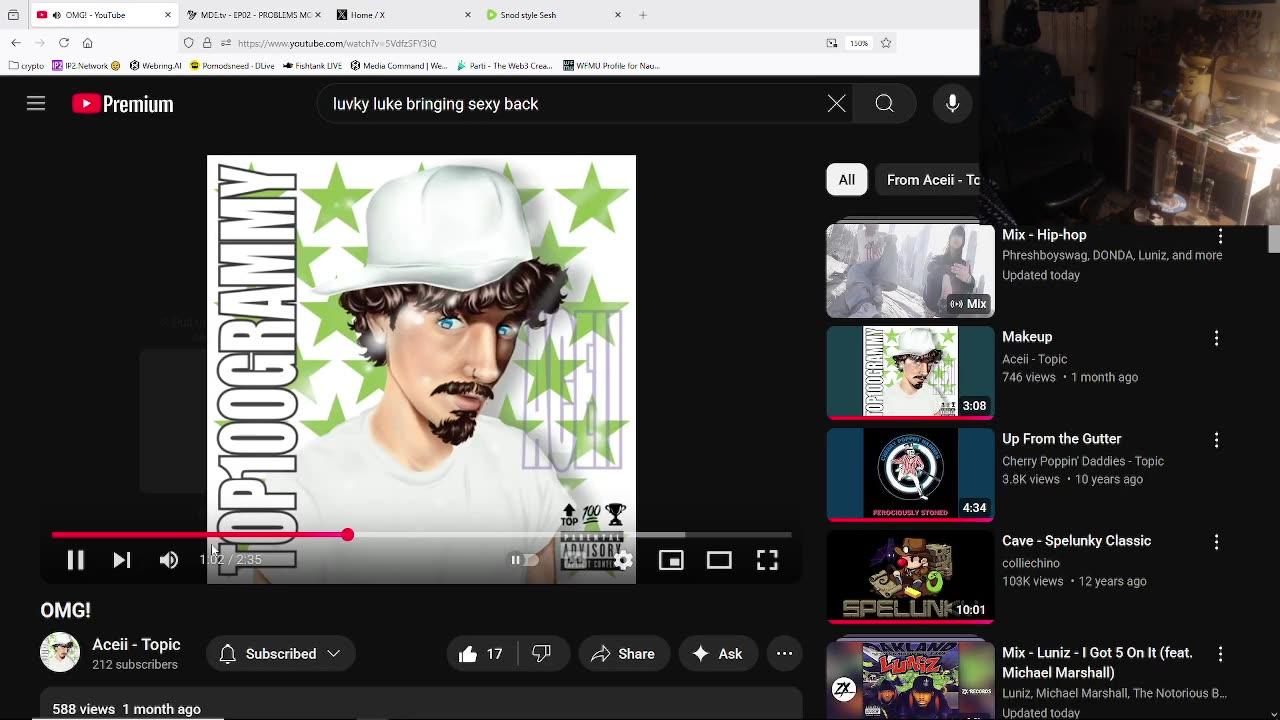Open the Aceii channel avatar
This screenshot has width=1280, height=720.
point(60,652)
